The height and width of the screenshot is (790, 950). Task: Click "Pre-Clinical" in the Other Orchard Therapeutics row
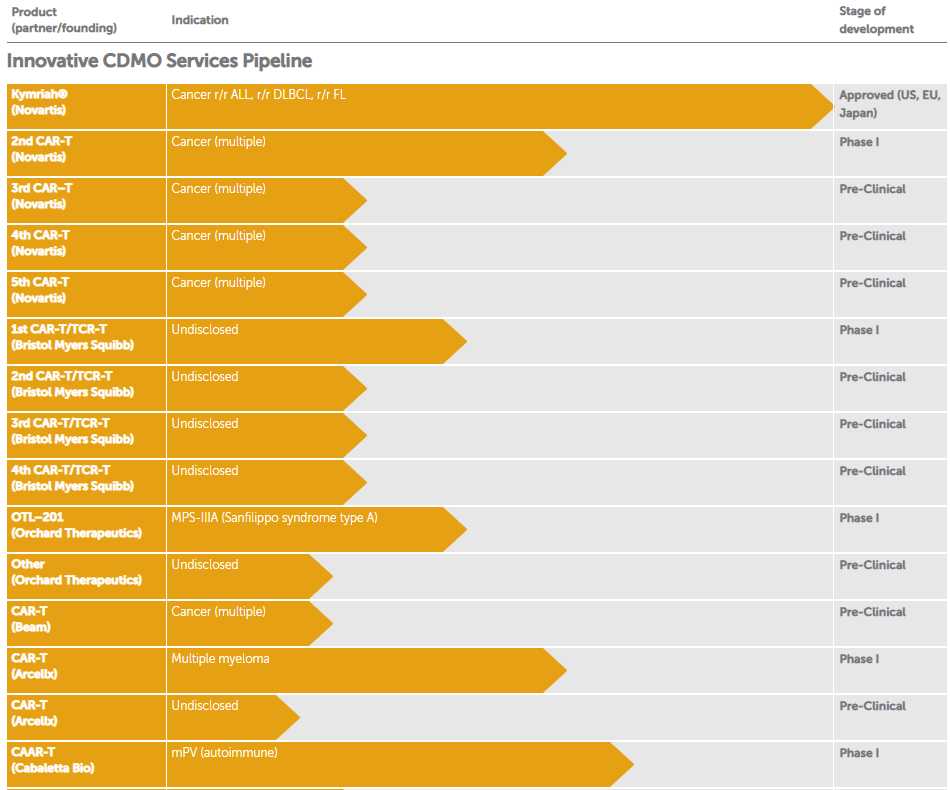pos(872,565)
